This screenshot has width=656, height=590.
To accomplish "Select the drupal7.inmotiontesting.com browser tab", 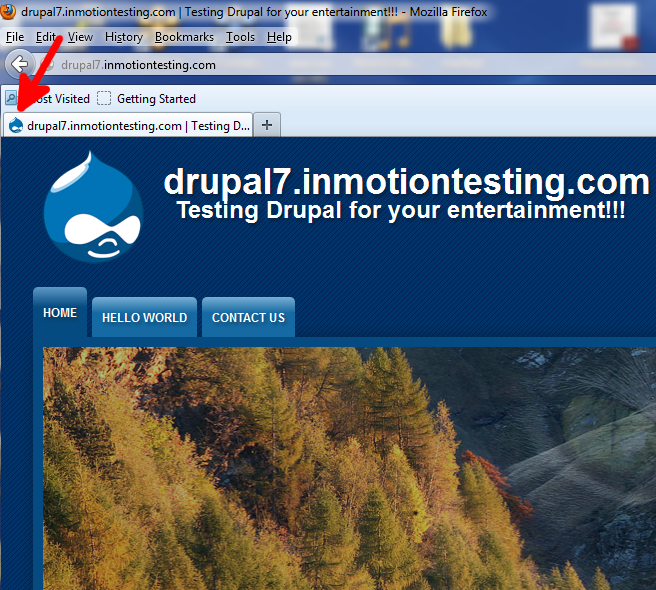I will 128,125.
